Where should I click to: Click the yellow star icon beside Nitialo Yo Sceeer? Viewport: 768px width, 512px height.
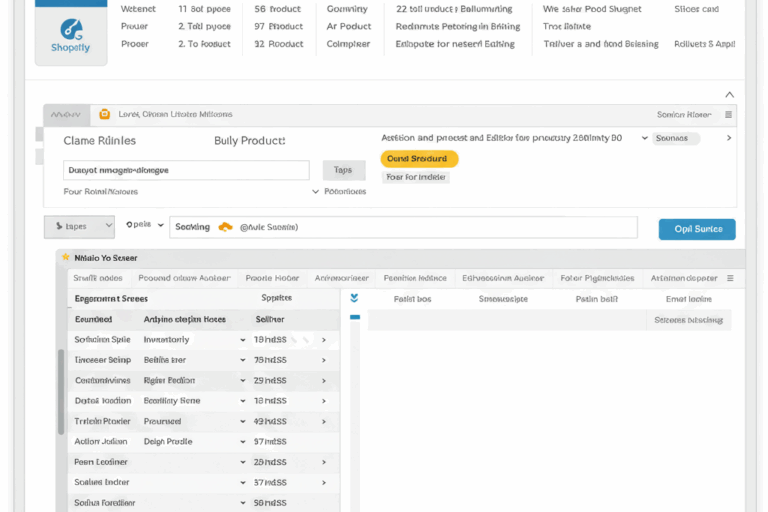click(65, 257)
